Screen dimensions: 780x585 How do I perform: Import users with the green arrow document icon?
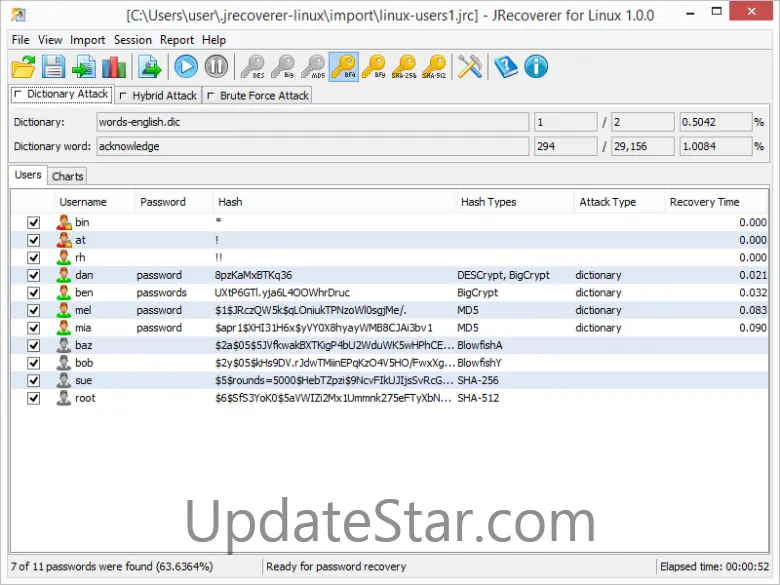click(x=84, y=67)
